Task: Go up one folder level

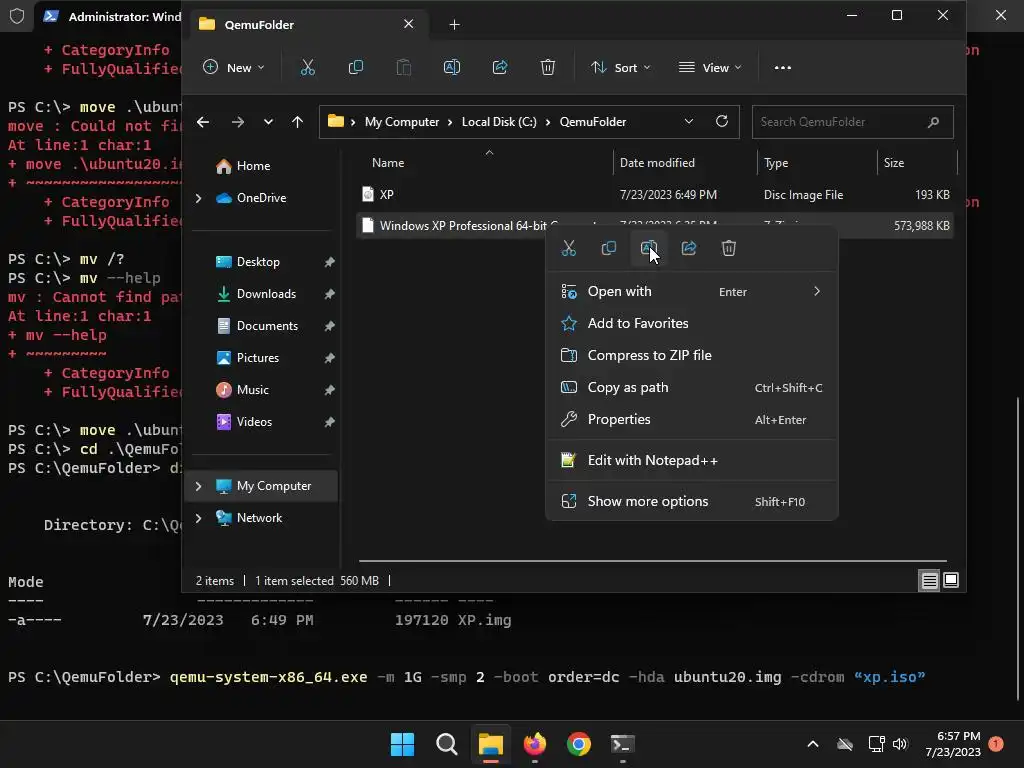Action: 297,121
